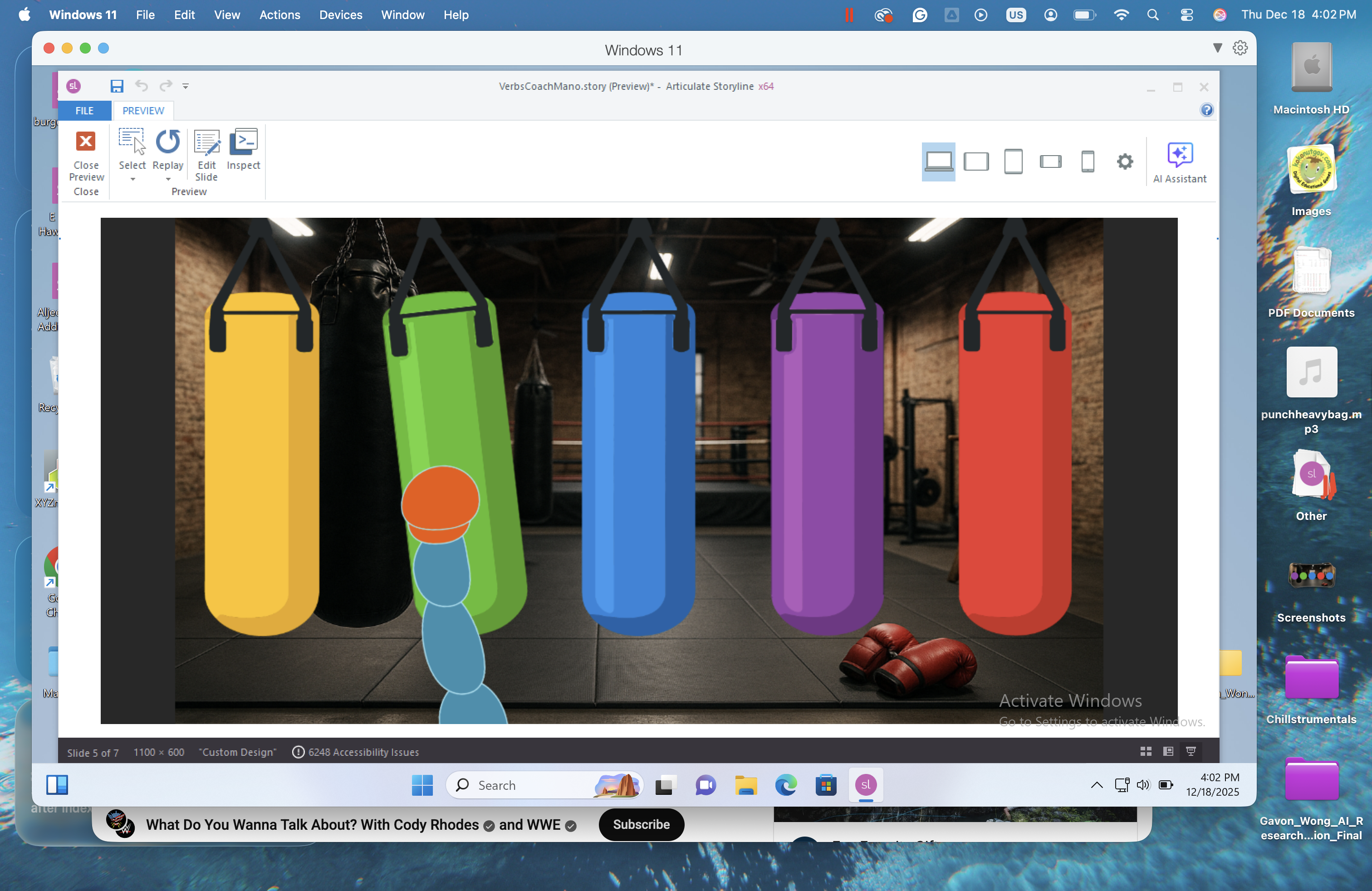Expand the Replay dropdown arrow

[x=168, y=179]
